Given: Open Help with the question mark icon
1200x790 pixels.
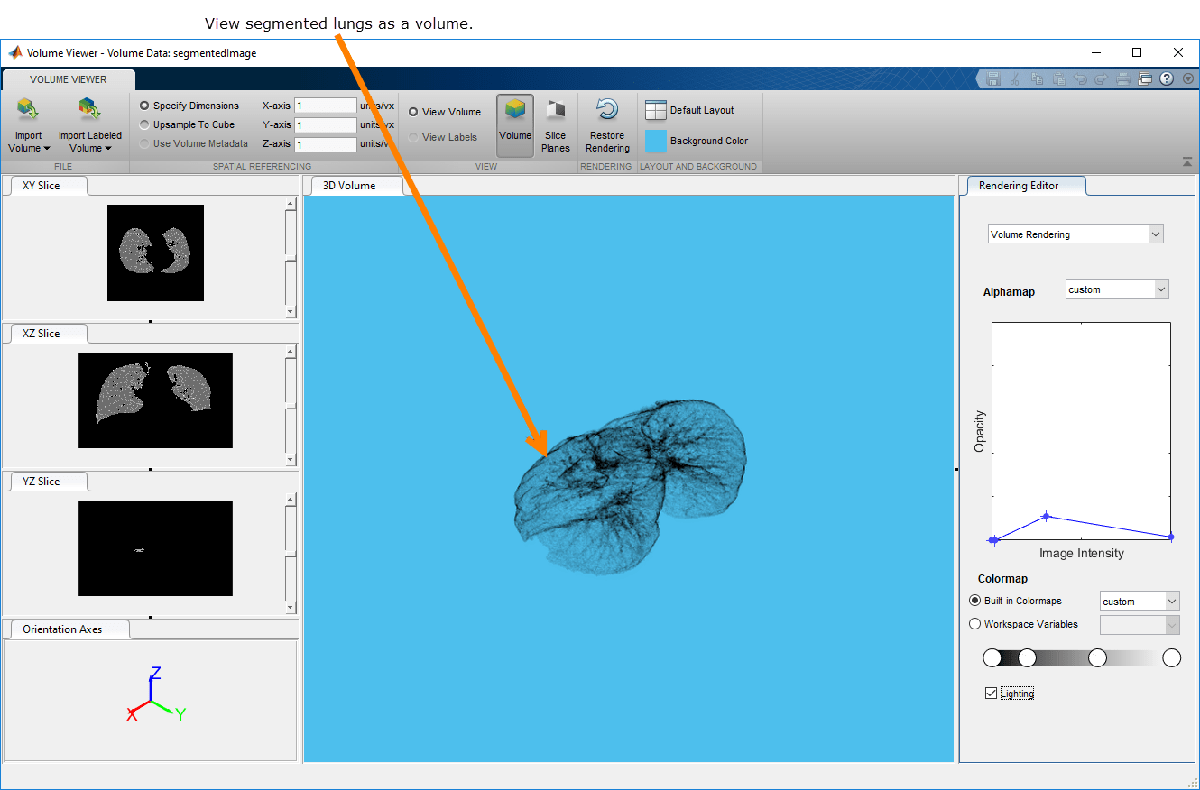Looking at the screenshot, I should [1167, 79].
